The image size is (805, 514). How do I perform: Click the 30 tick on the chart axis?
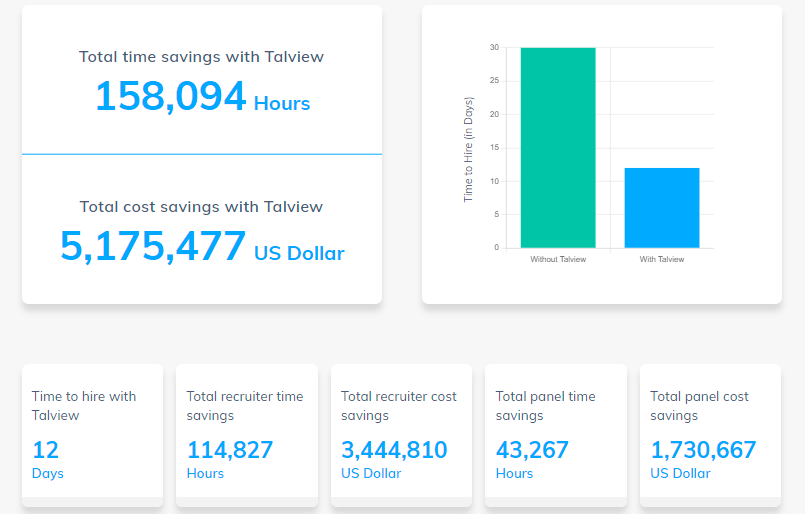tap(494, 47)
